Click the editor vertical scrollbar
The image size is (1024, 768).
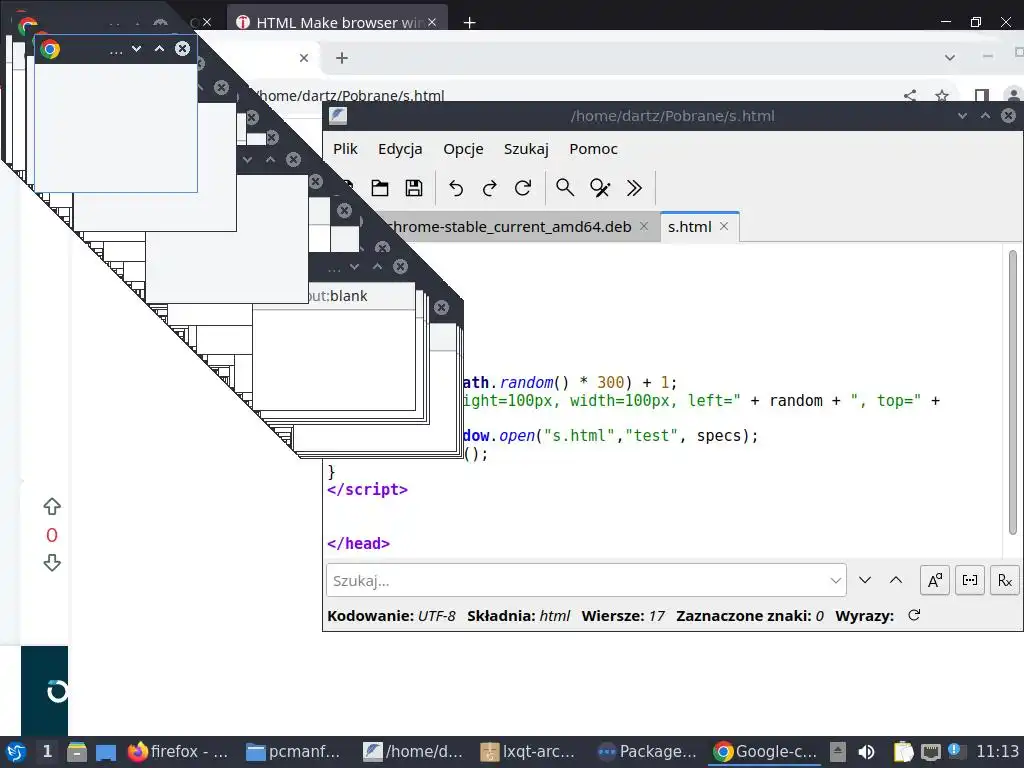pos(1013,392)
